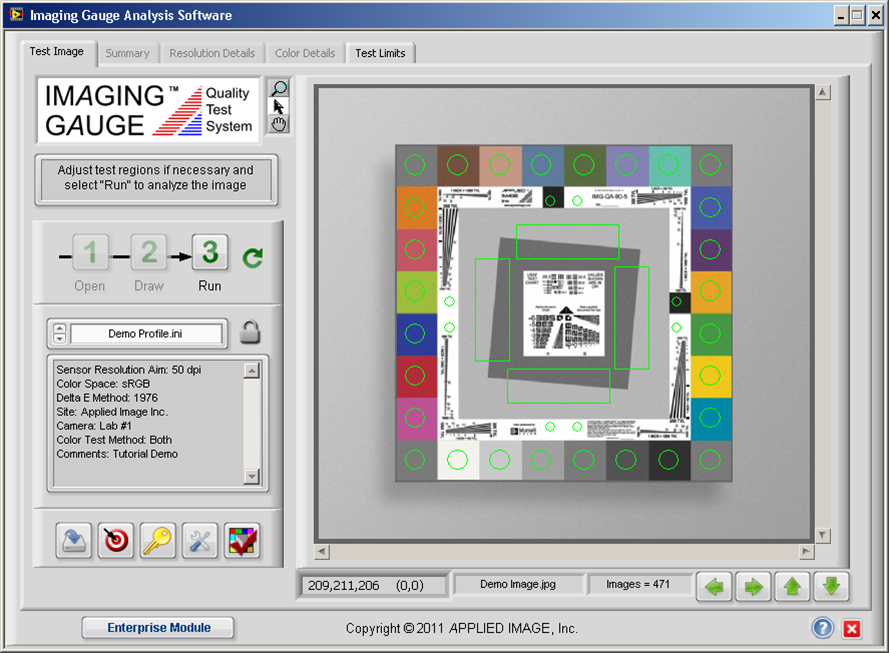Click the red target bullseye icon
889x653 pixels.
point(116,540)
